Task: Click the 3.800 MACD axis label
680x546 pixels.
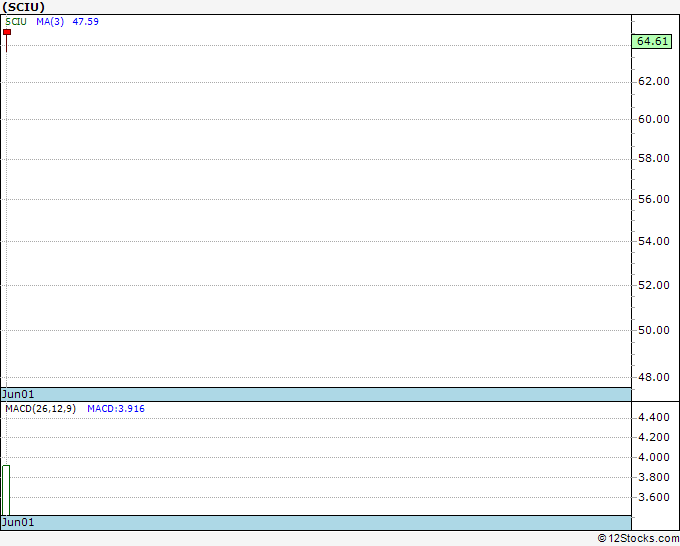Action: pyautogui.click(x=654, y=477)
